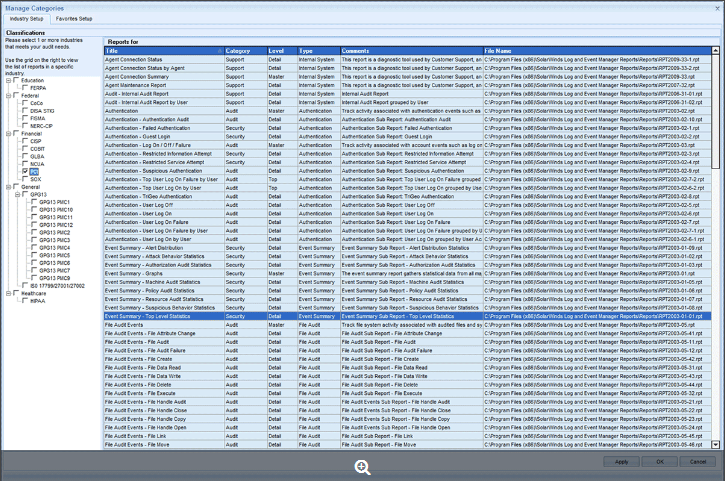
Task: Click the vertical scrollbar thumb of reports grid
Action: [716, 111]
